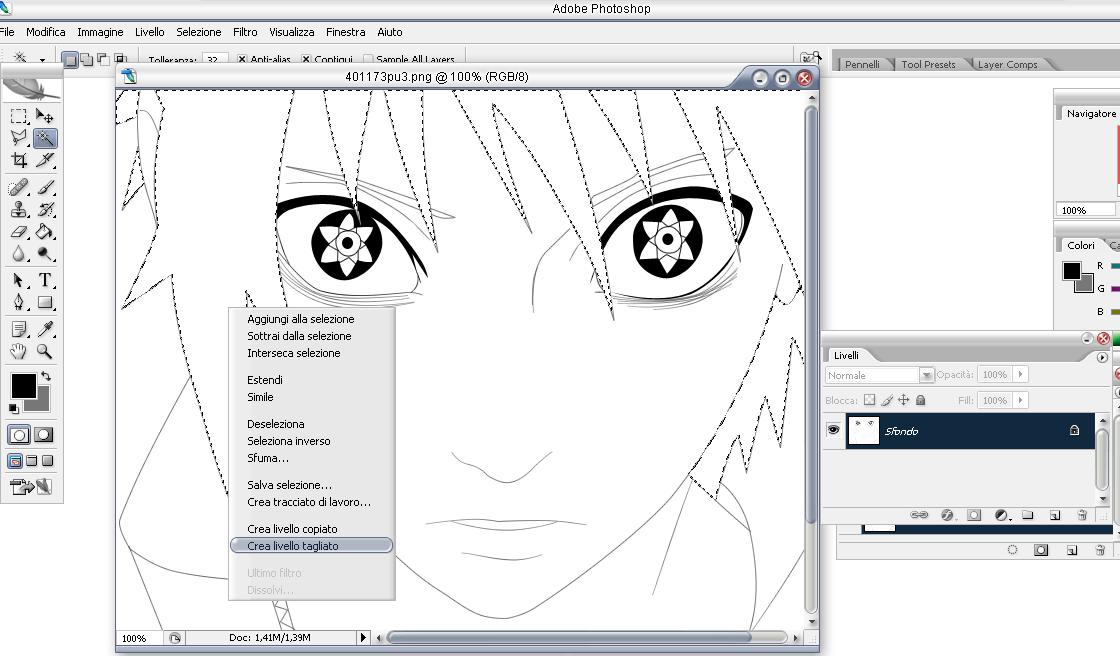Select the Magic Wand tool
Image resolution: width=1120 pixels, height=656 pixels.
click(45, 138)
